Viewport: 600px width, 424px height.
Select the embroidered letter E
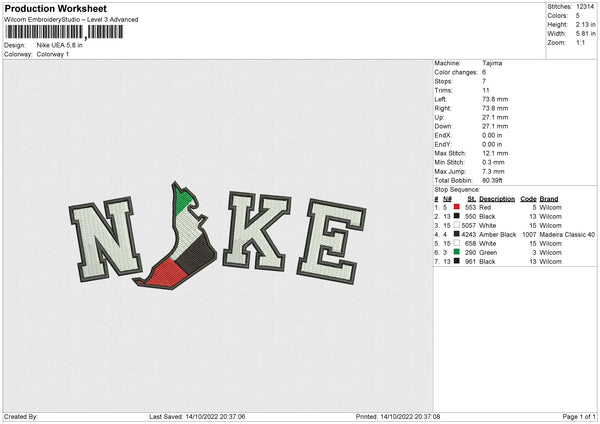[331, 242]
